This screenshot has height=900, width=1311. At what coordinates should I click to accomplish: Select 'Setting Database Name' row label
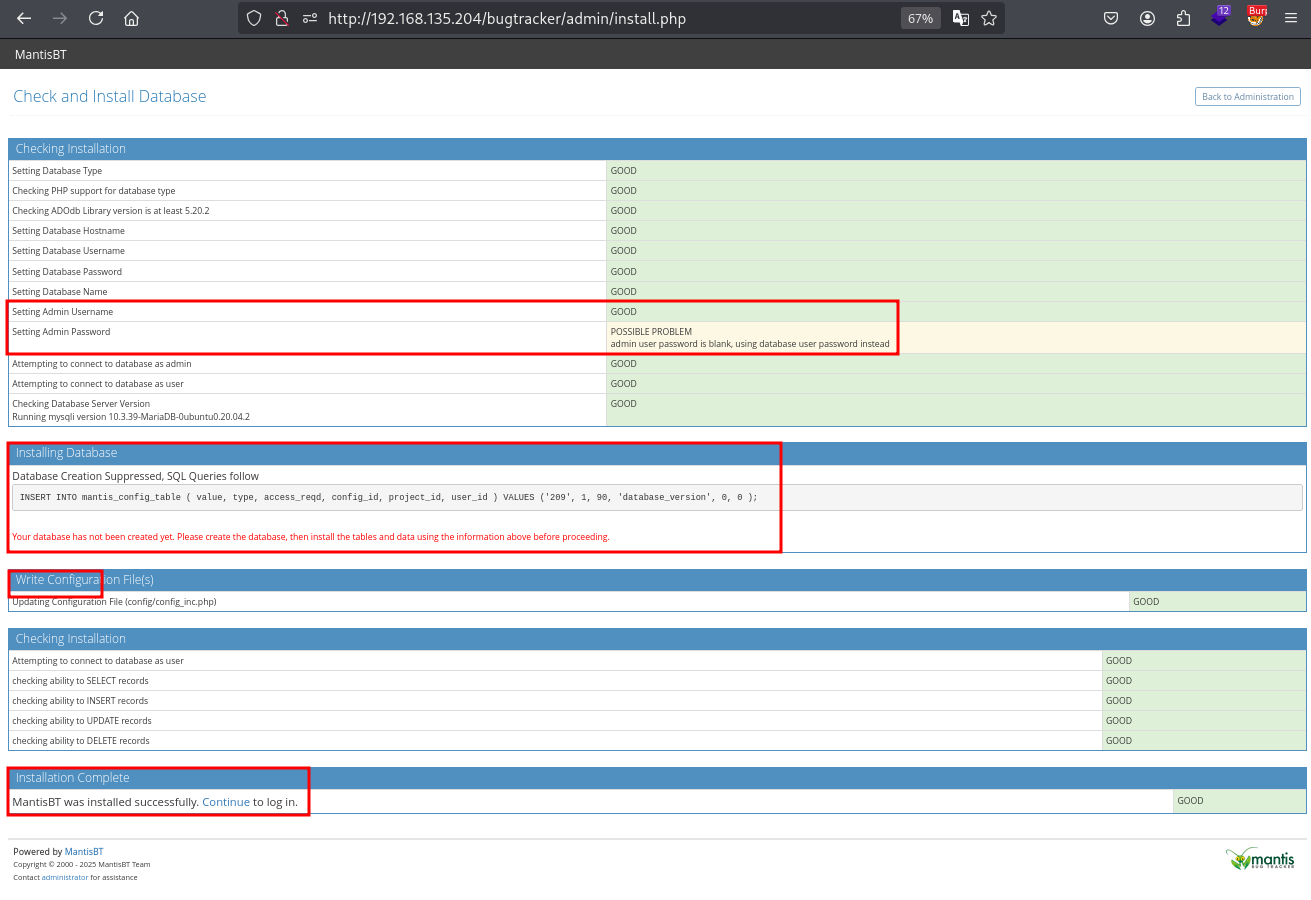point(59,292)
